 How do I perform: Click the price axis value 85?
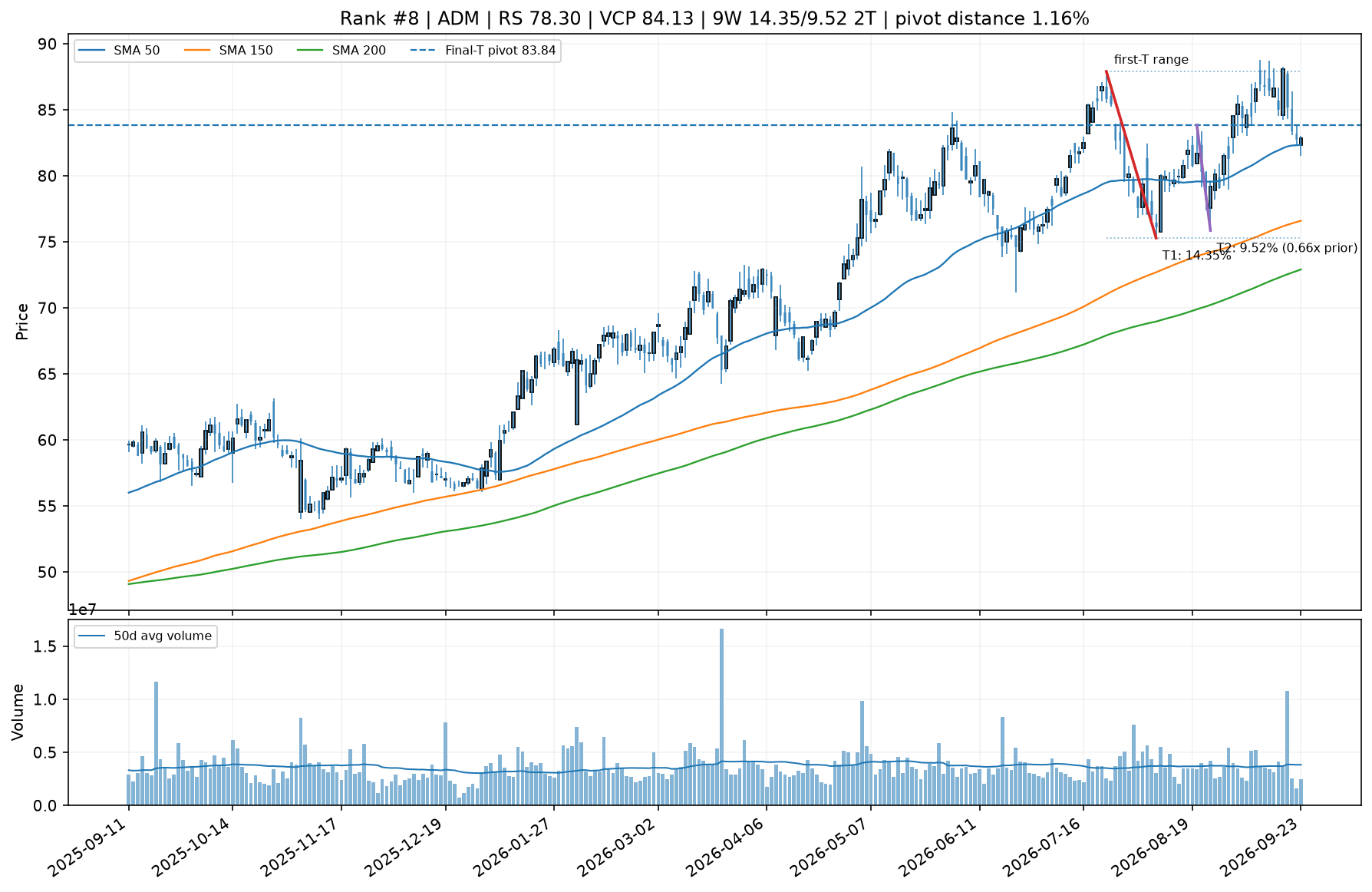click(x=48, y=111)
